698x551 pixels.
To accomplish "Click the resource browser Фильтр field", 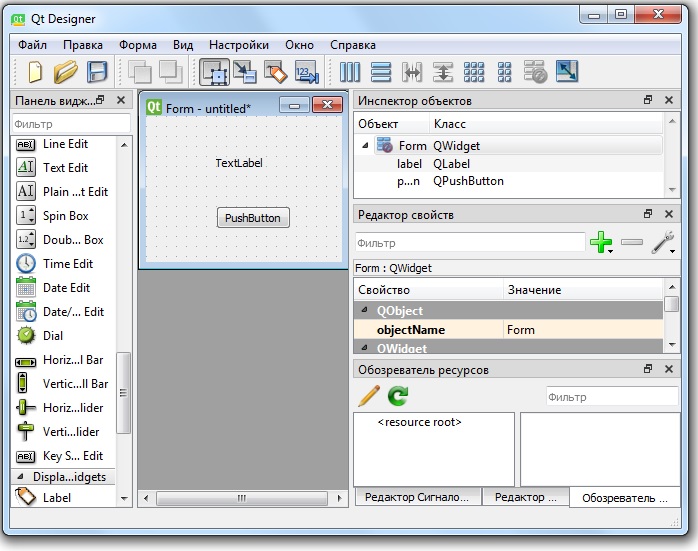I will pyautogui.click(x=612, y=397).
